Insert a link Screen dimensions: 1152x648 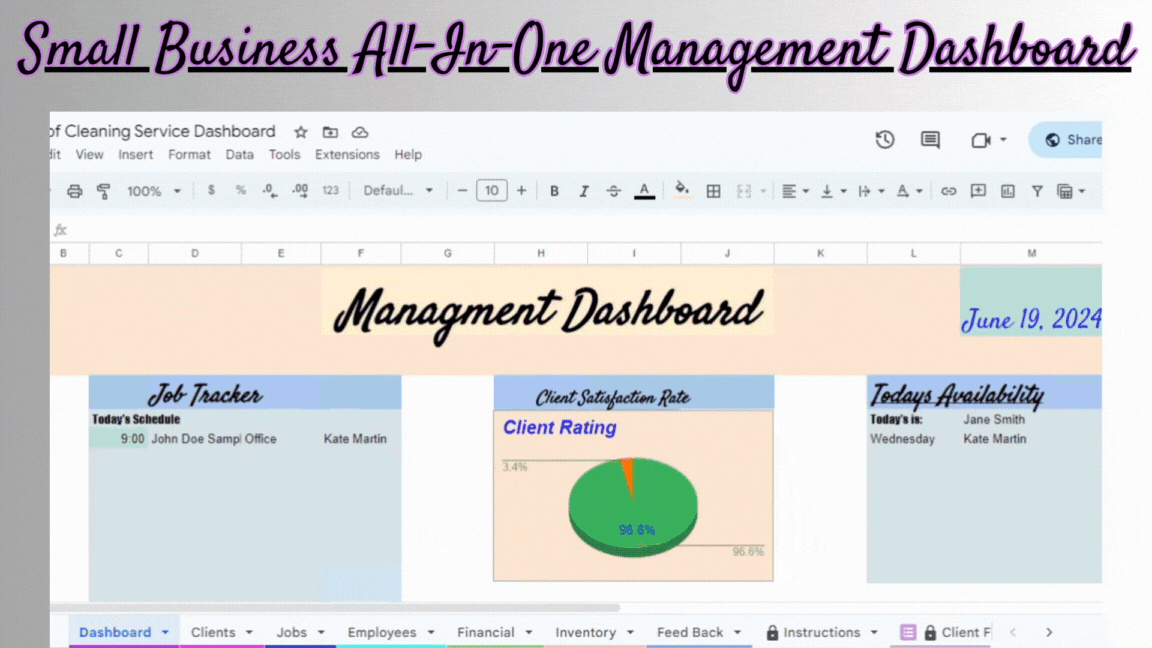click(x=948, y=191)
